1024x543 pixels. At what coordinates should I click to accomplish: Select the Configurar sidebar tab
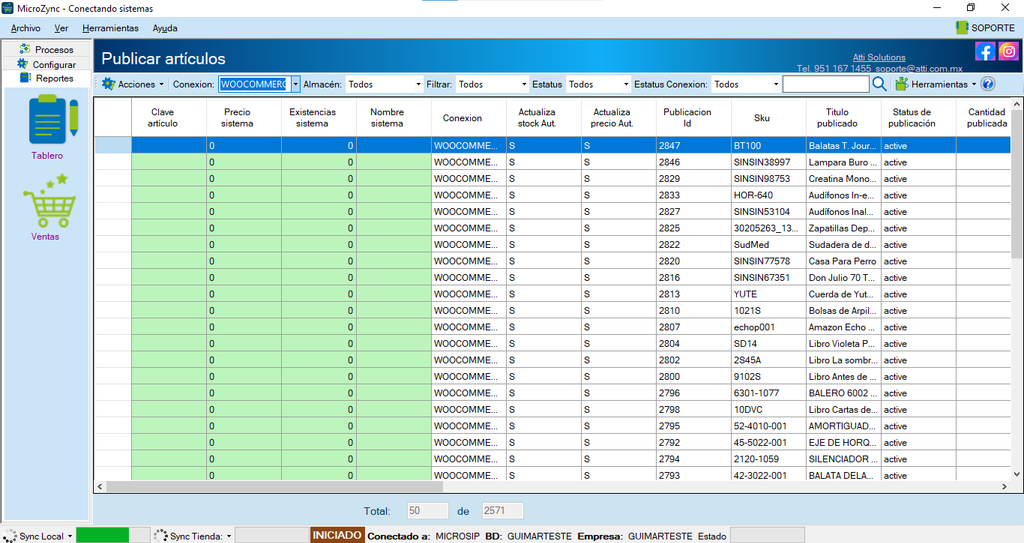[46, 64]
